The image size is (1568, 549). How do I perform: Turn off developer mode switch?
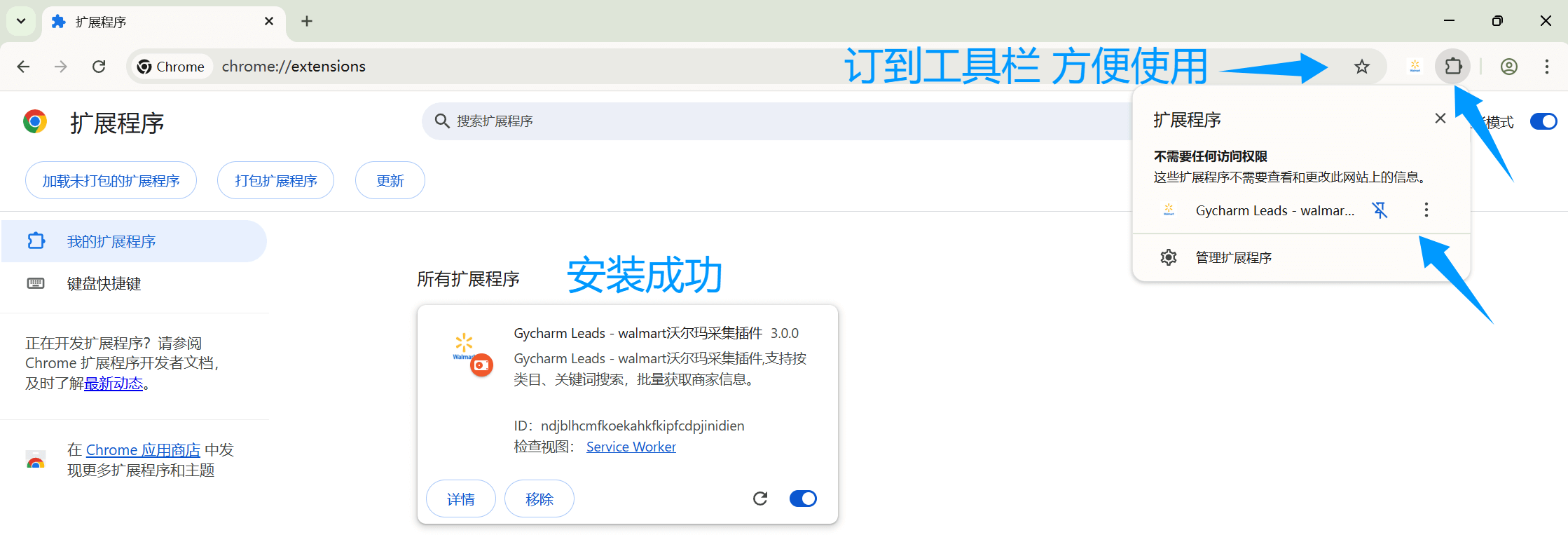click(x=1543, y=121)
